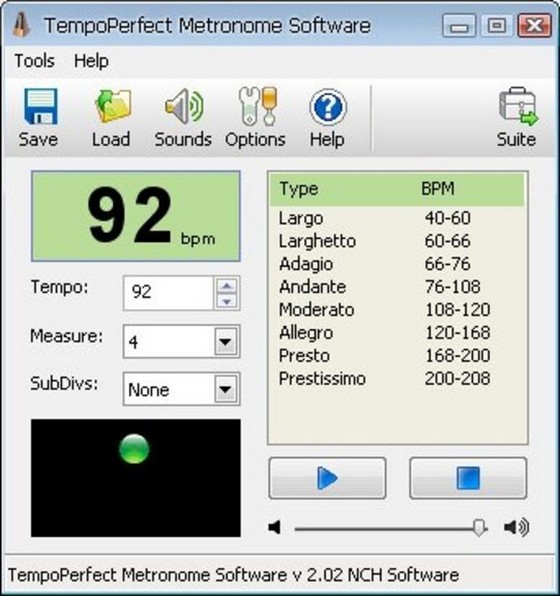560x596 pixels.
Task: Click the mute speaker icon beside volume slider
Action: point(274,527)
